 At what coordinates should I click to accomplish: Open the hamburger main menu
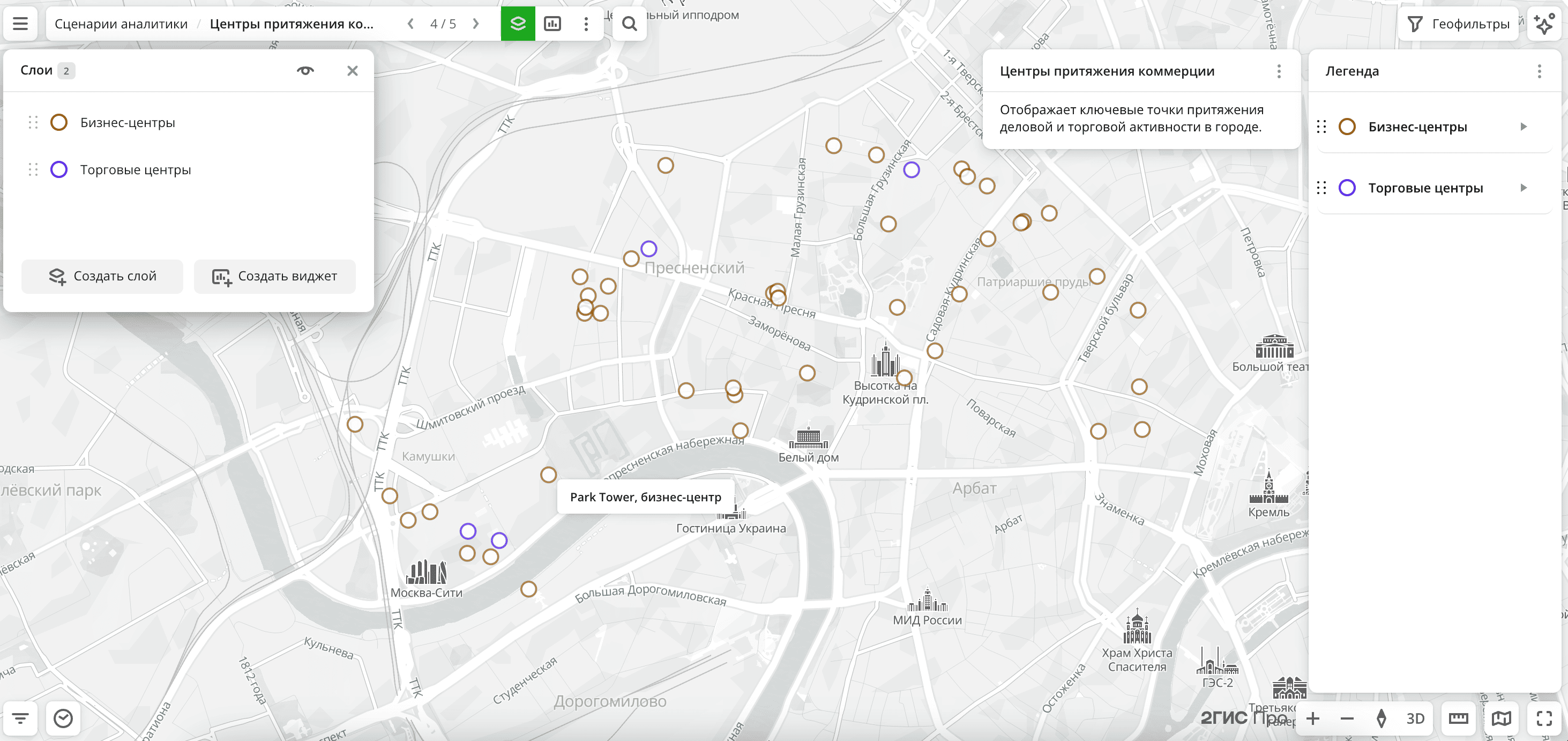point(20,24)
